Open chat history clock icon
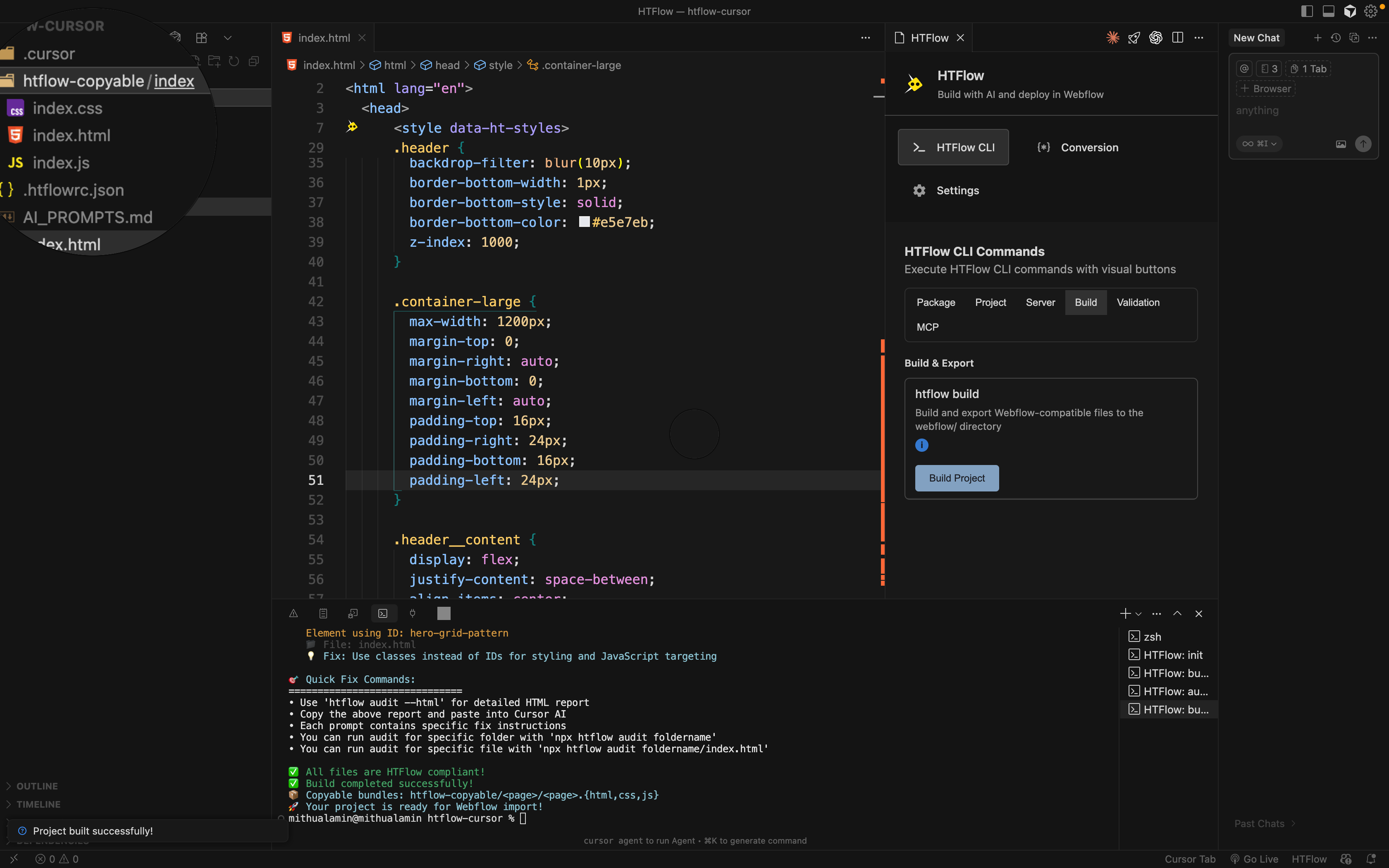Image resolution: width=1389 pixels, height=868 pixels. pyautogui.click(x=1336, y=38)
